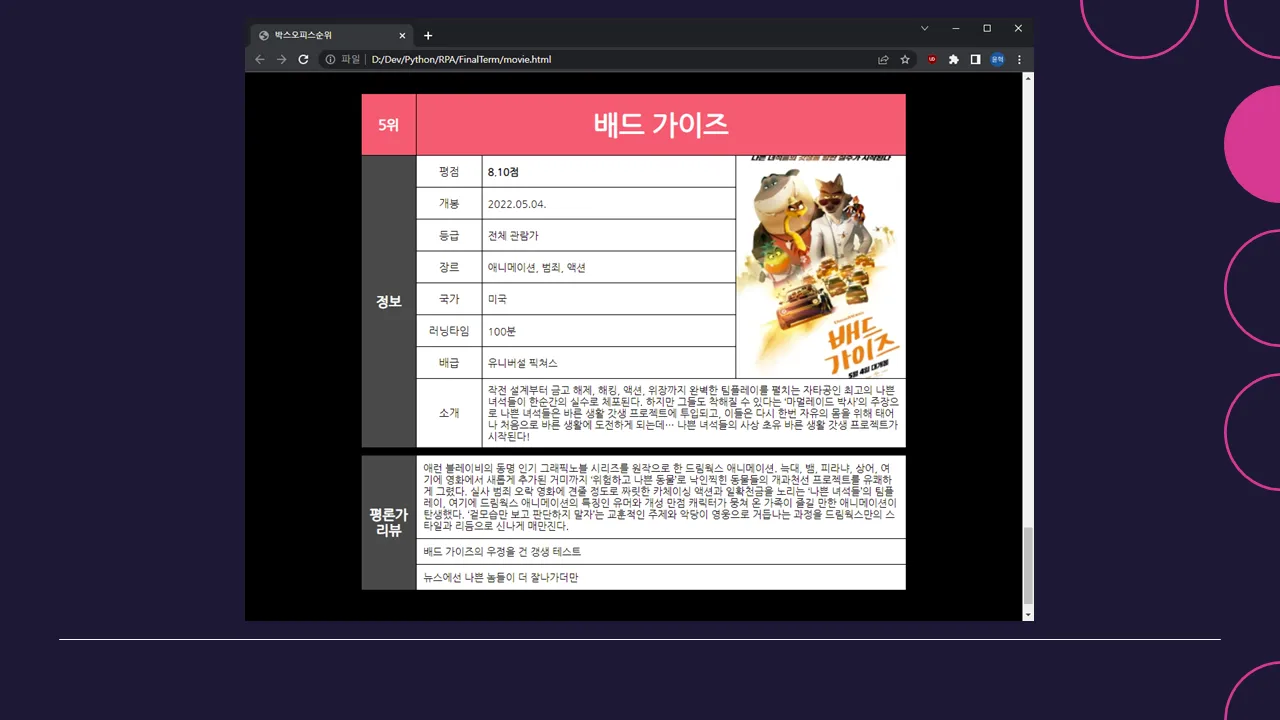Open the 윤혁 profile avatar

coord(997,59)
